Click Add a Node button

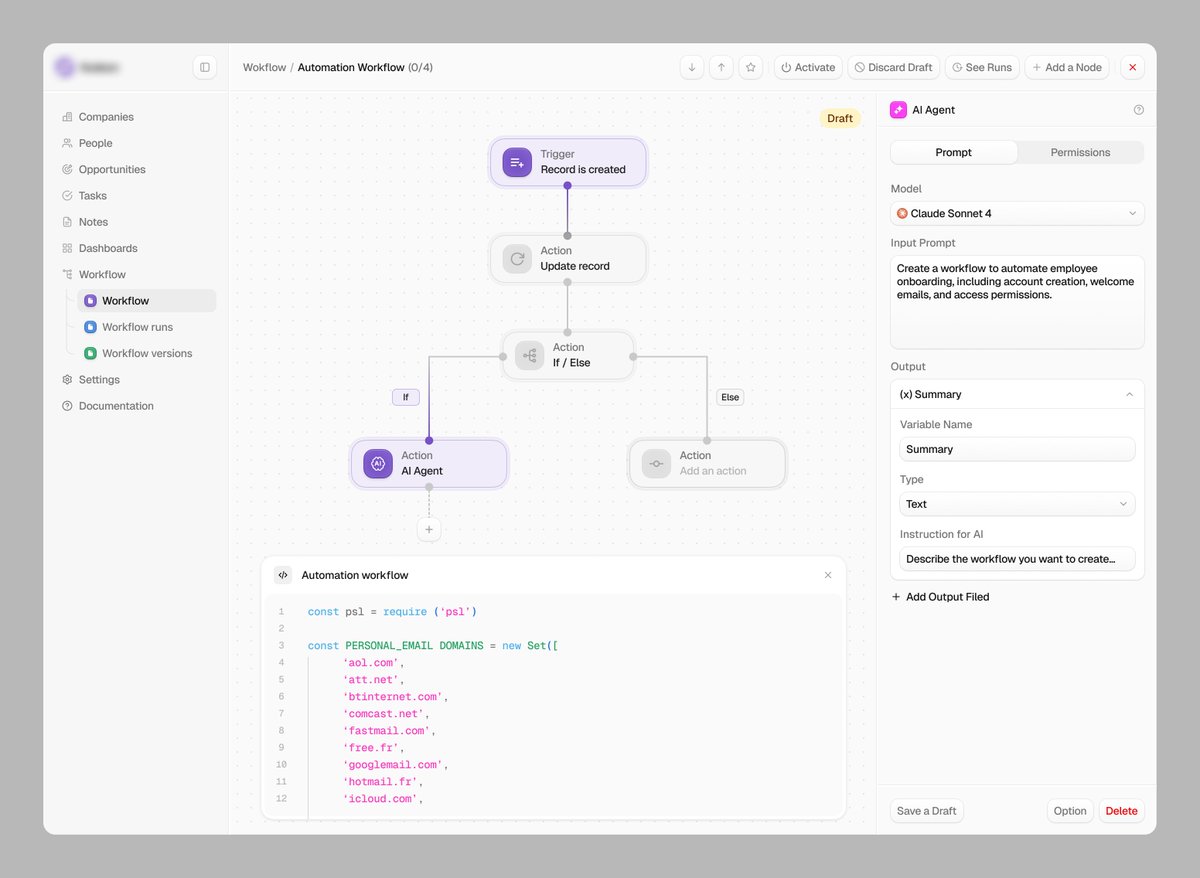(x=1067, y=67)
